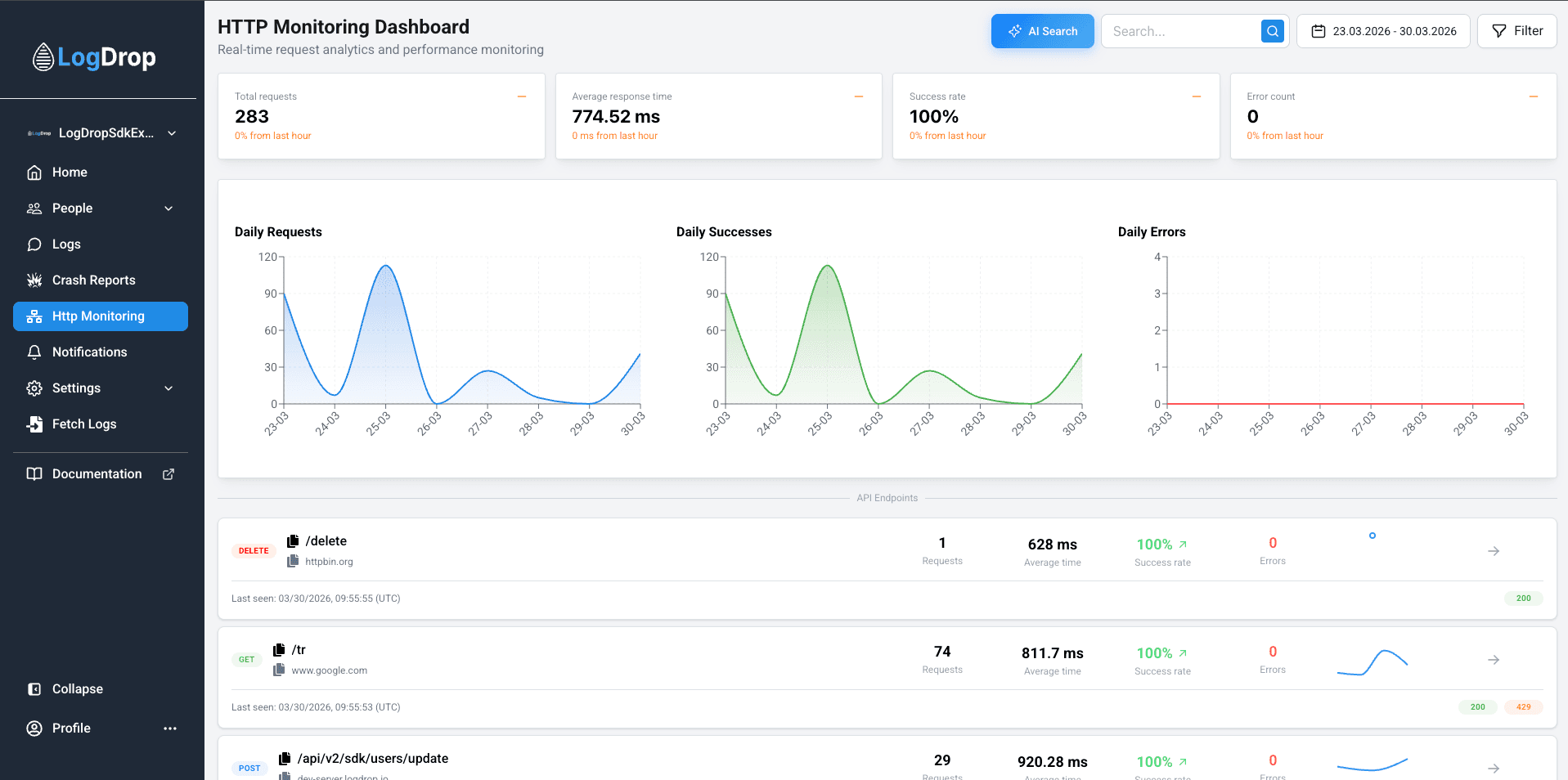Focus the Search input field
Viewport: 1568px width, 780px height.
[1183, 31]
